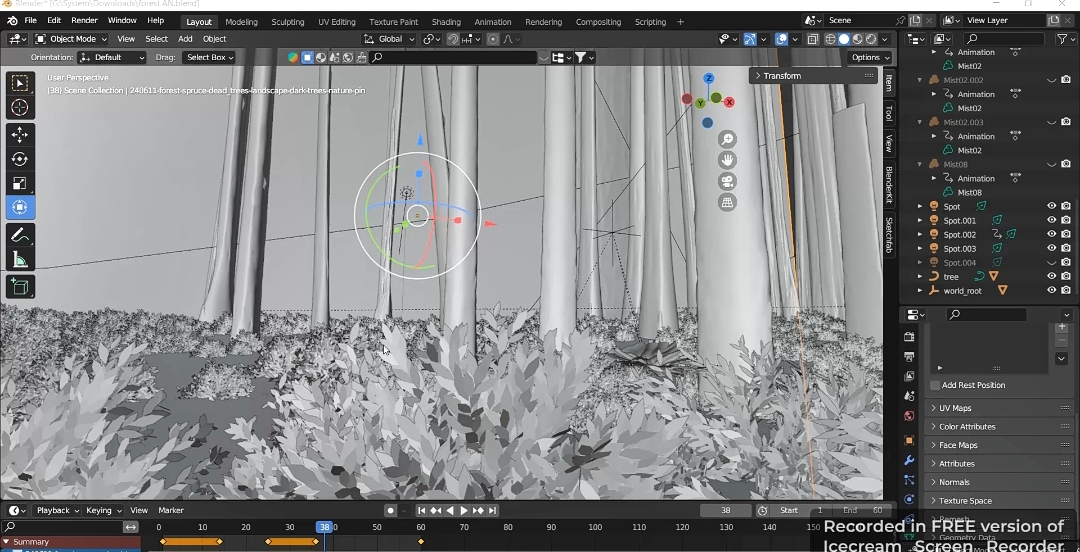The height and width of the screenshot is (552, 1080).
Task: Click the Options button in viewport header
Action: tap(869, 57)
